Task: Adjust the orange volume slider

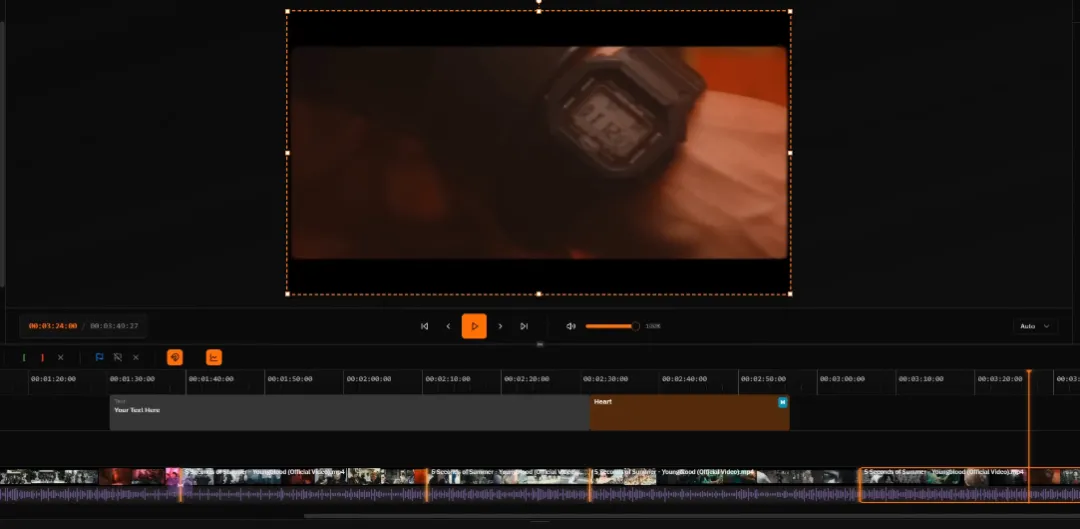Action: pos(612,326)
